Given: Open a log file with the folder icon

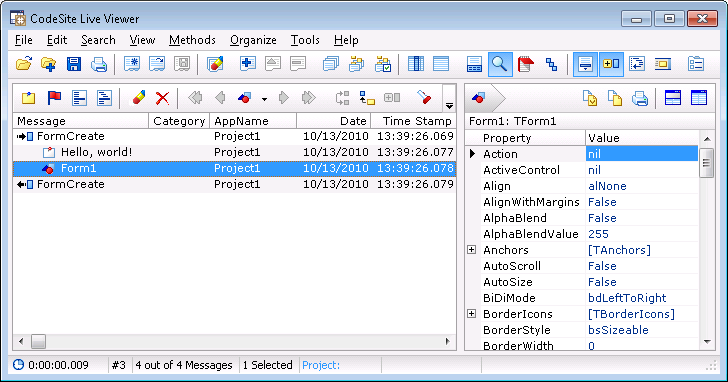Looking at the screenshot, I should 24,64.
